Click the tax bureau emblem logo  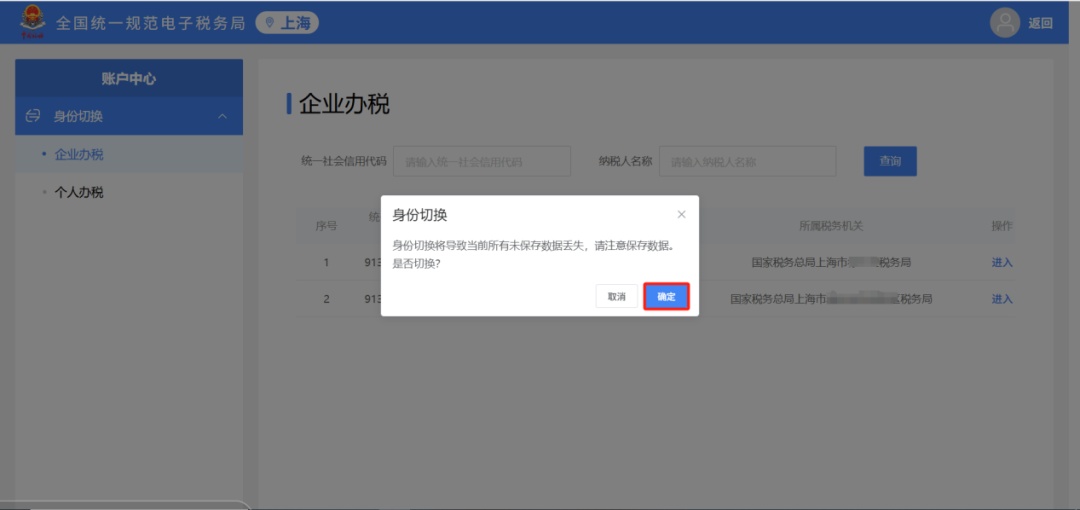33,22
